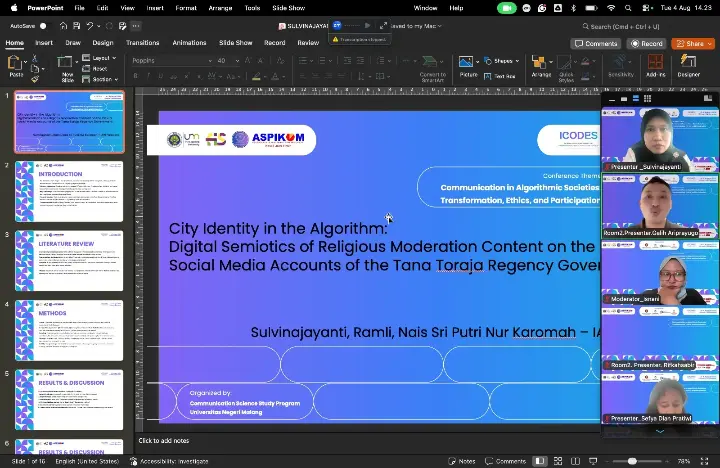This screenshot has height=468, width=720.
Task: Switch to the Design ribbon tab
Action: pyautogui.click(x=103, y=43)
